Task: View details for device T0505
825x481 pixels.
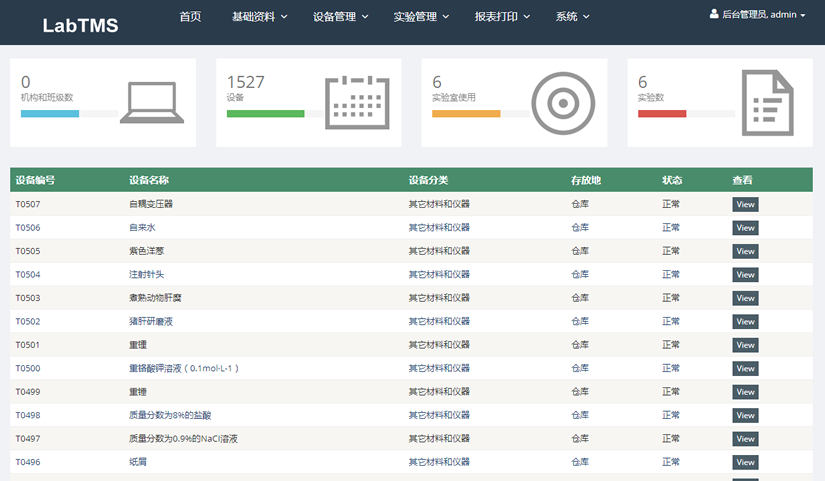Action: tap(745, 251)
